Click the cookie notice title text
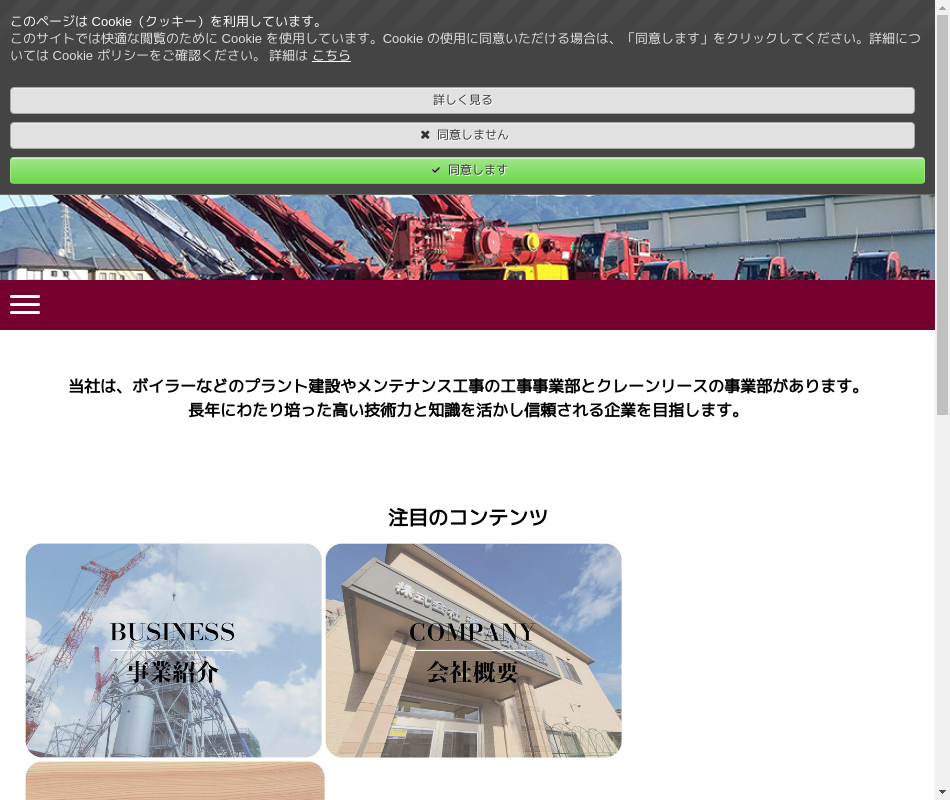The width and height of the screenshot is (950, 800). (167, 21)
